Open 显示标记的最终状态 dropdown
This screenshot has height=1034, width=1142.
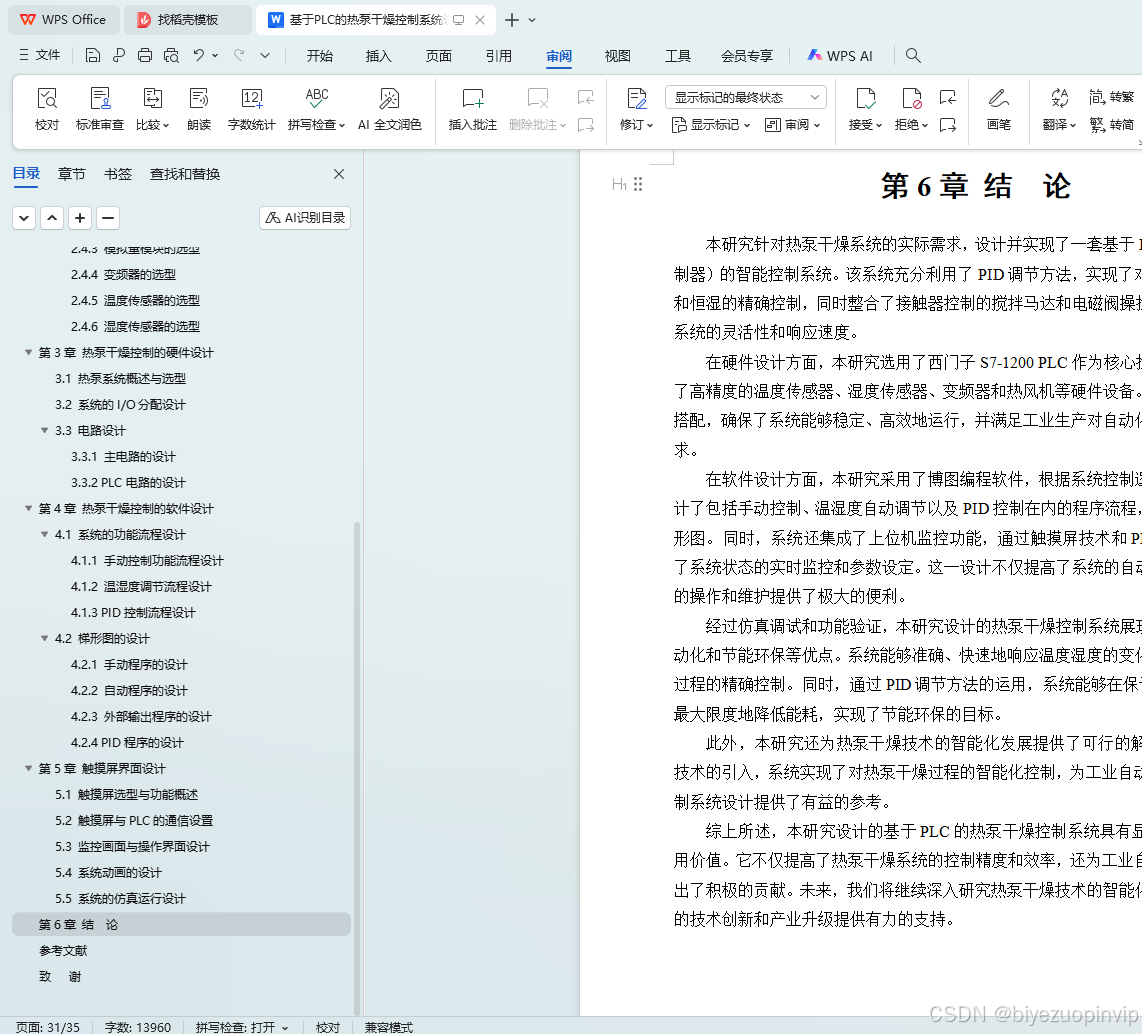[x=746, y=97]
